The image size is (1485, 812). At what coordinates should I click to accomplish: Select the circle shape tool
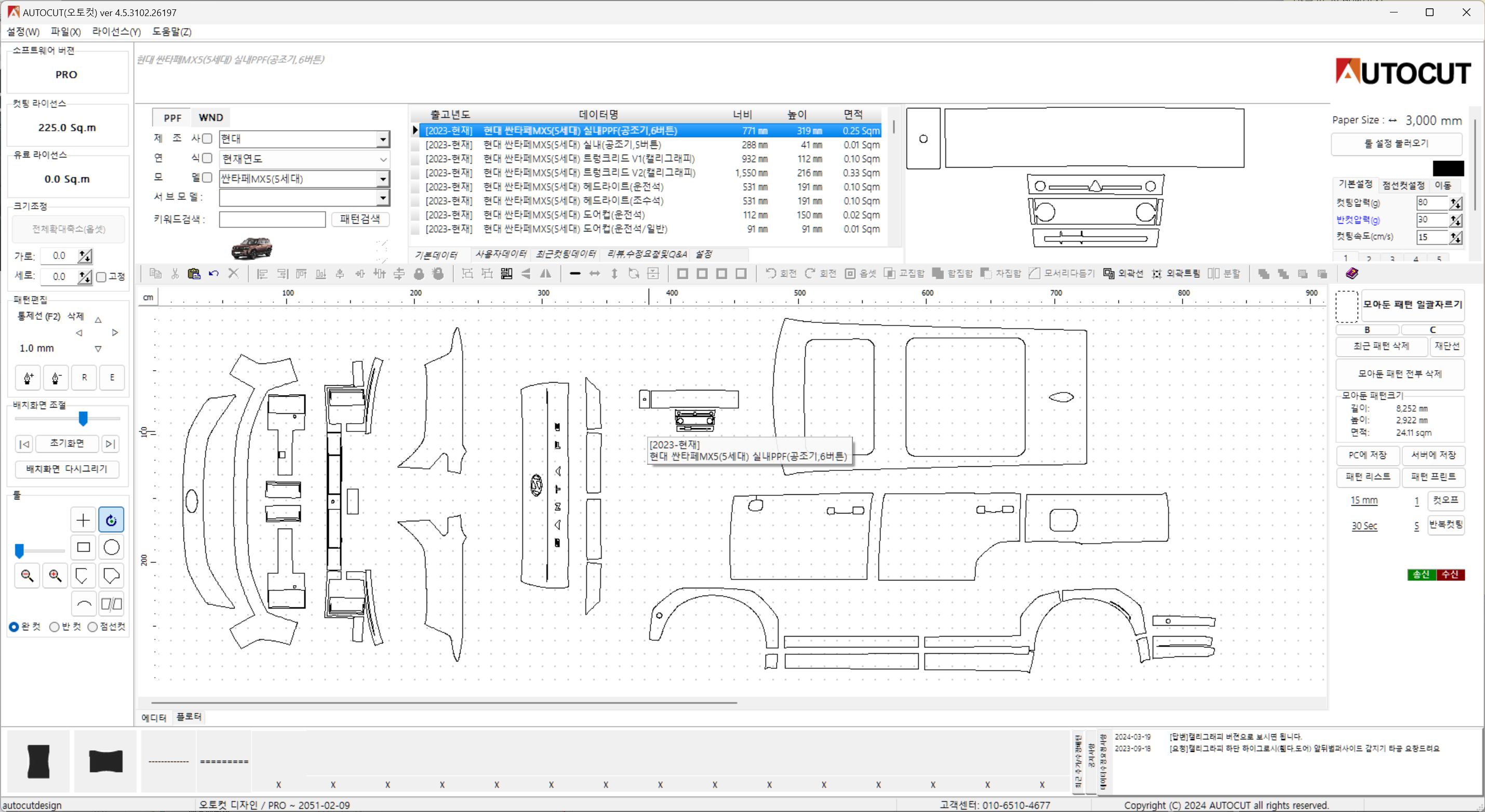[x=111, y=548]
